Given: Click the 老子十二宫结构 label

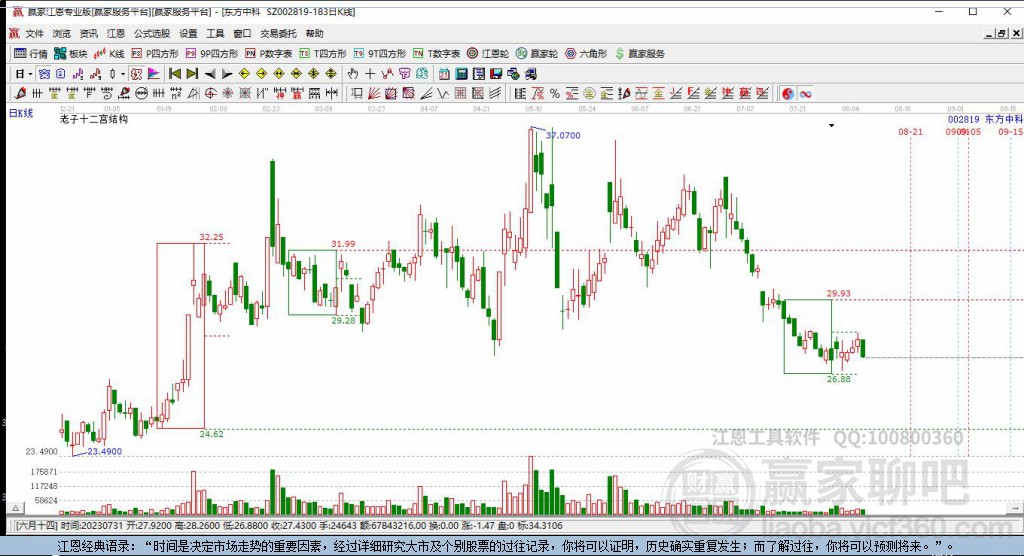Looking at the screenshot, I should tap(93, 119).
